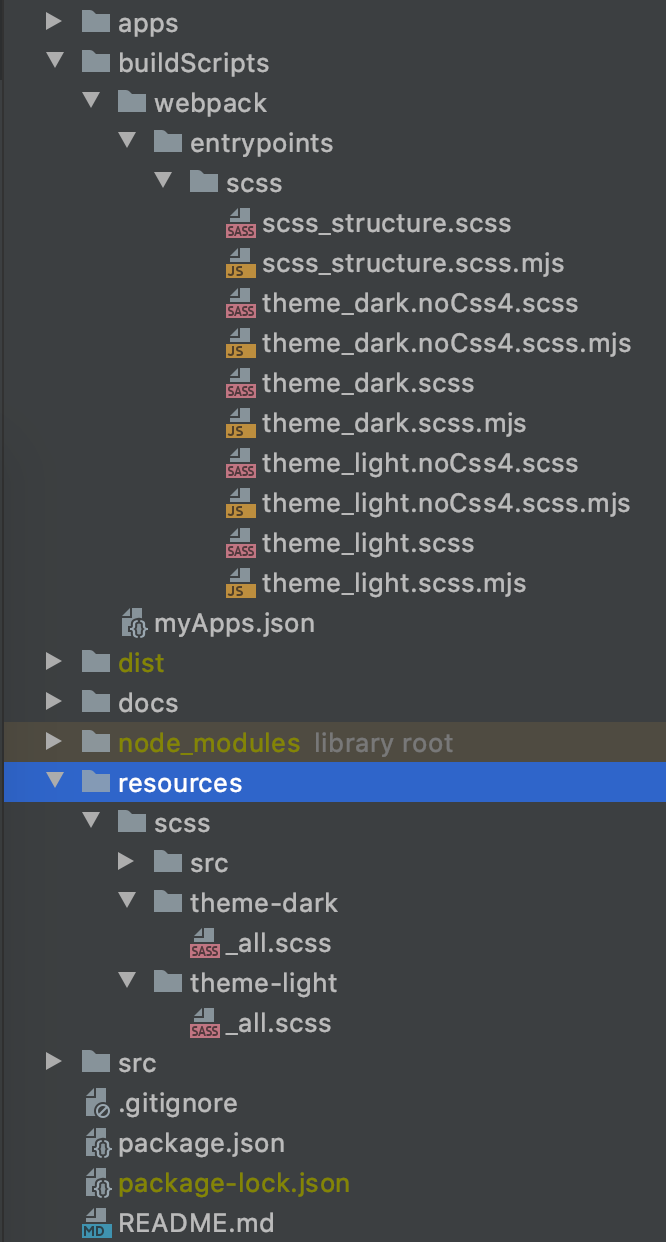This screenshot has height=1242, width=666.
Task: Click SASS icon of theme_dark.noCss4.scss
Action: 240,303
